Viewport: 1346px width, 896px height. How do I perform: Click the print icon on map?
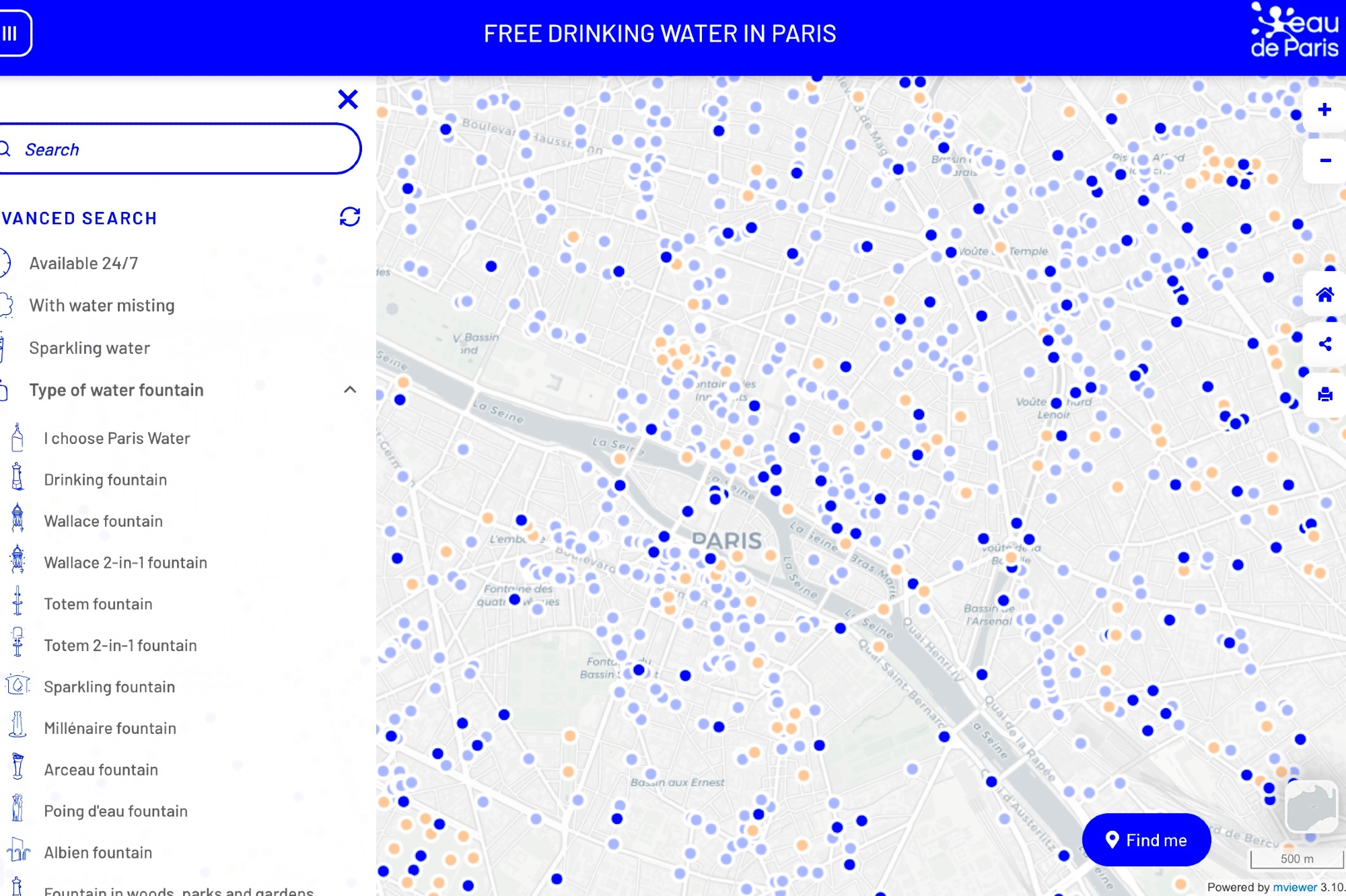(x=1324, y=395)
